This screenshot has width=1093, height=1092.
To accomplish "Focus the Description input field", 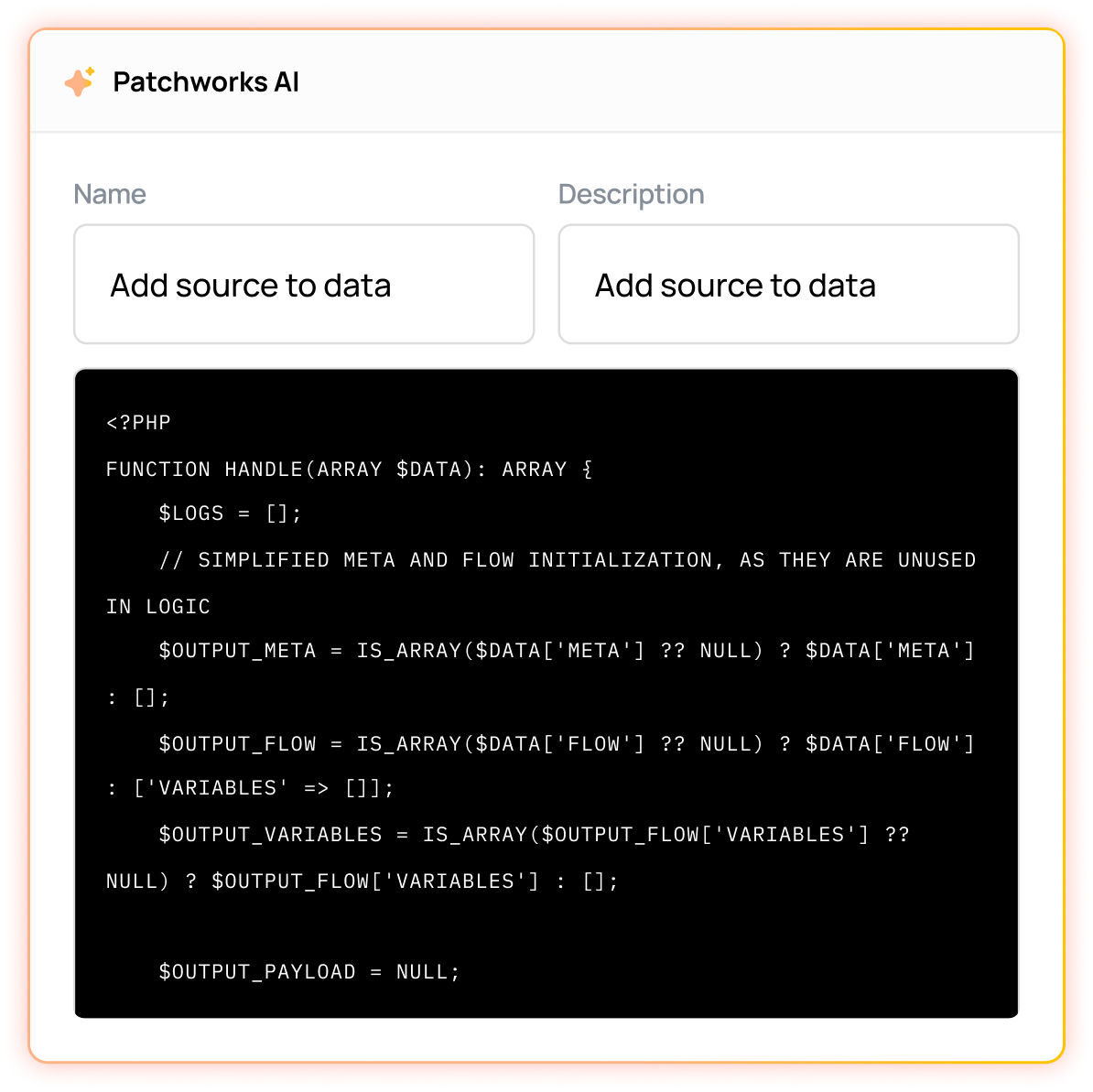I will click(x=788, y=284).
